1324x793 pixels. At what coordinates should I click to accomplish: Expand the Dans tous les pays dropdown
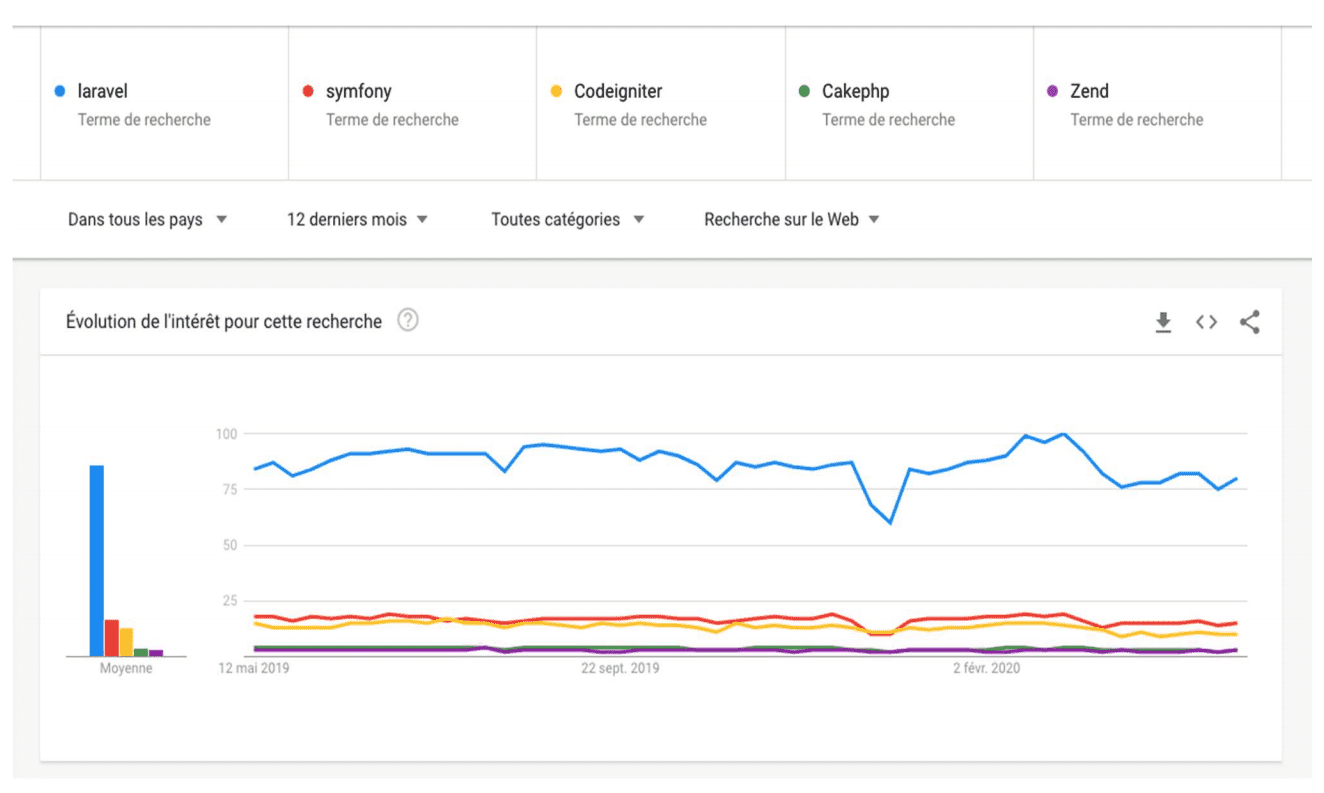click(148, 220)
